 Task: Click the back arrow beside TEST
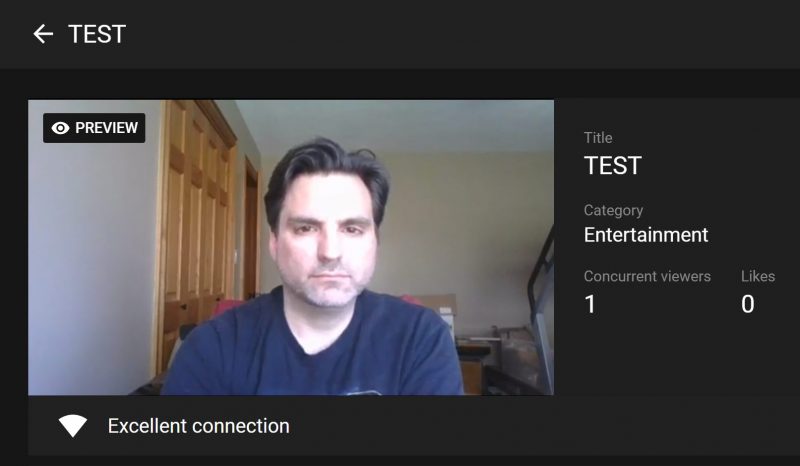coord(43,34)
